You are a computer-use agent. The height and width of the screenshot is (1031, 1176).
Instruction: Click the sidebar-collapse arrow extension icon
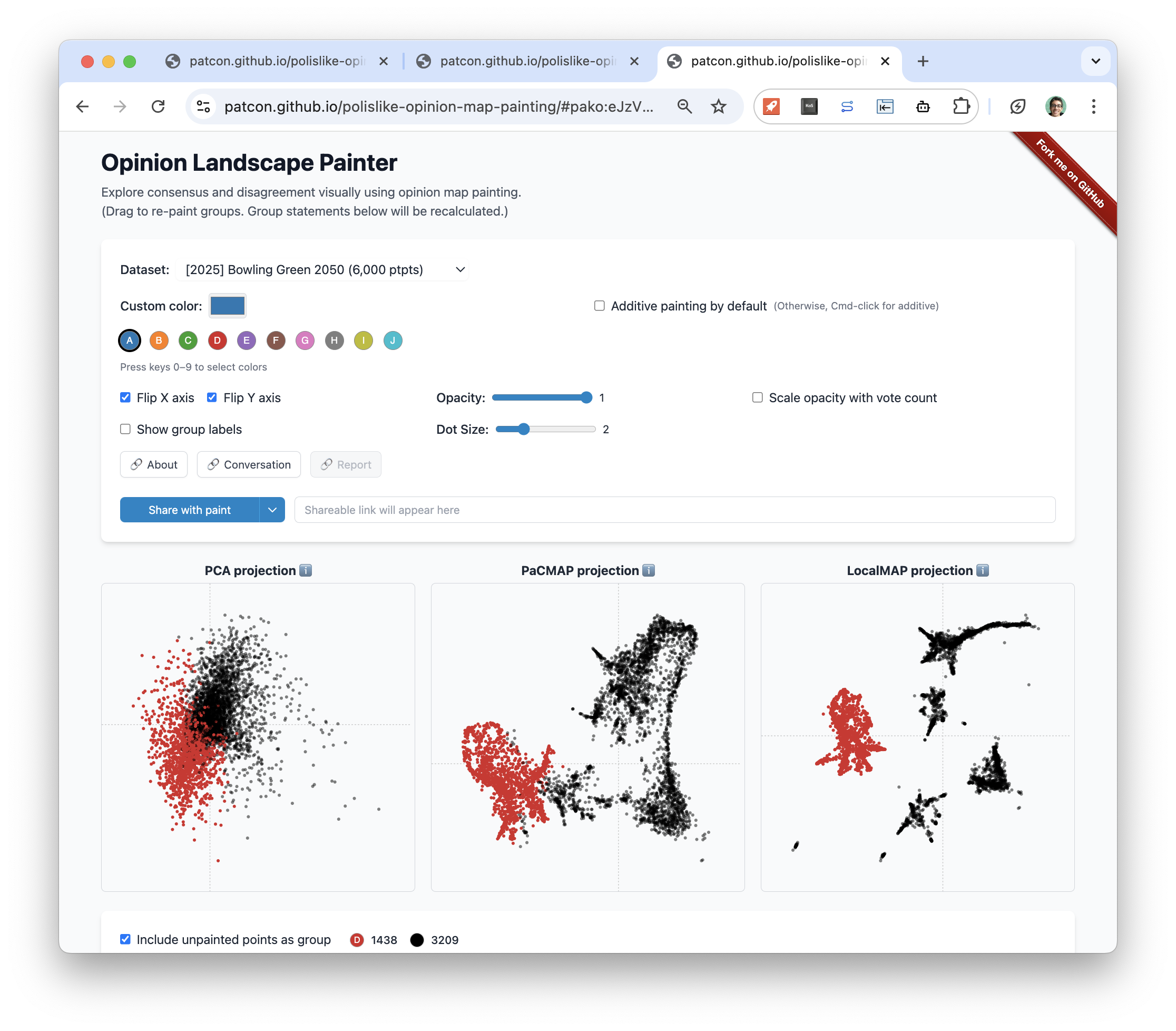(885, 106)
